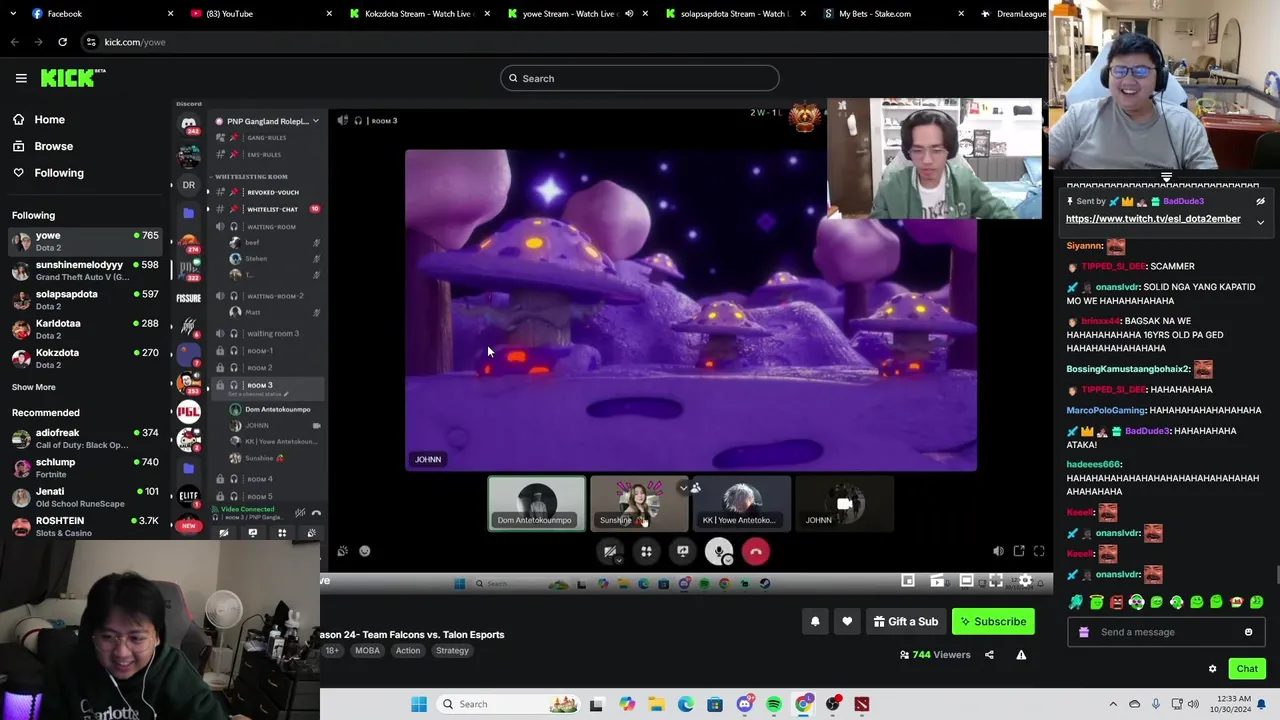Share screen in Discord call controls
Screen dimensions: 1280x720
click(x=682, y=551)
